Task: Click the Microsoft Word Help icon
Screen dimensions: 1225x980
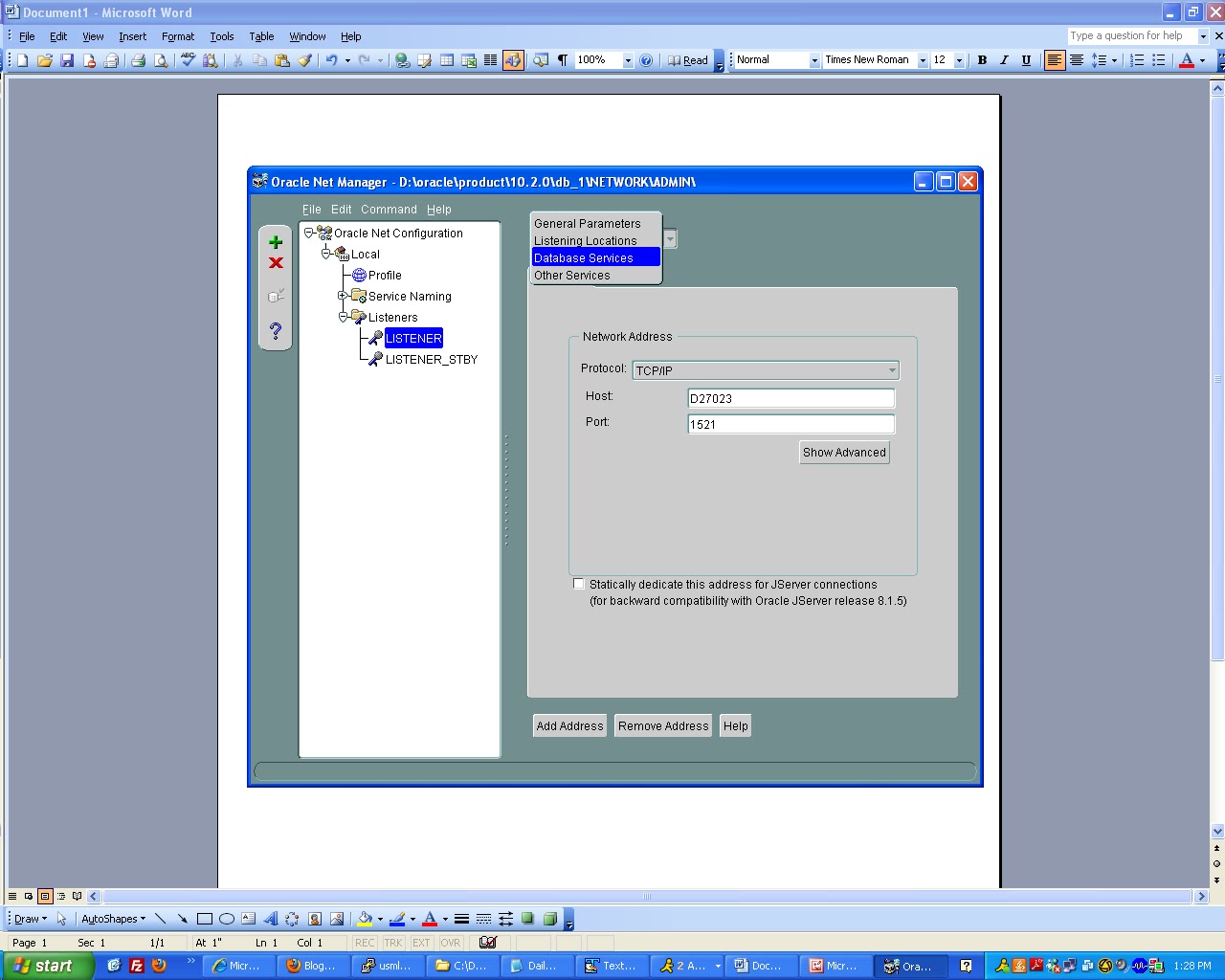Action: [x=646, y=60]
